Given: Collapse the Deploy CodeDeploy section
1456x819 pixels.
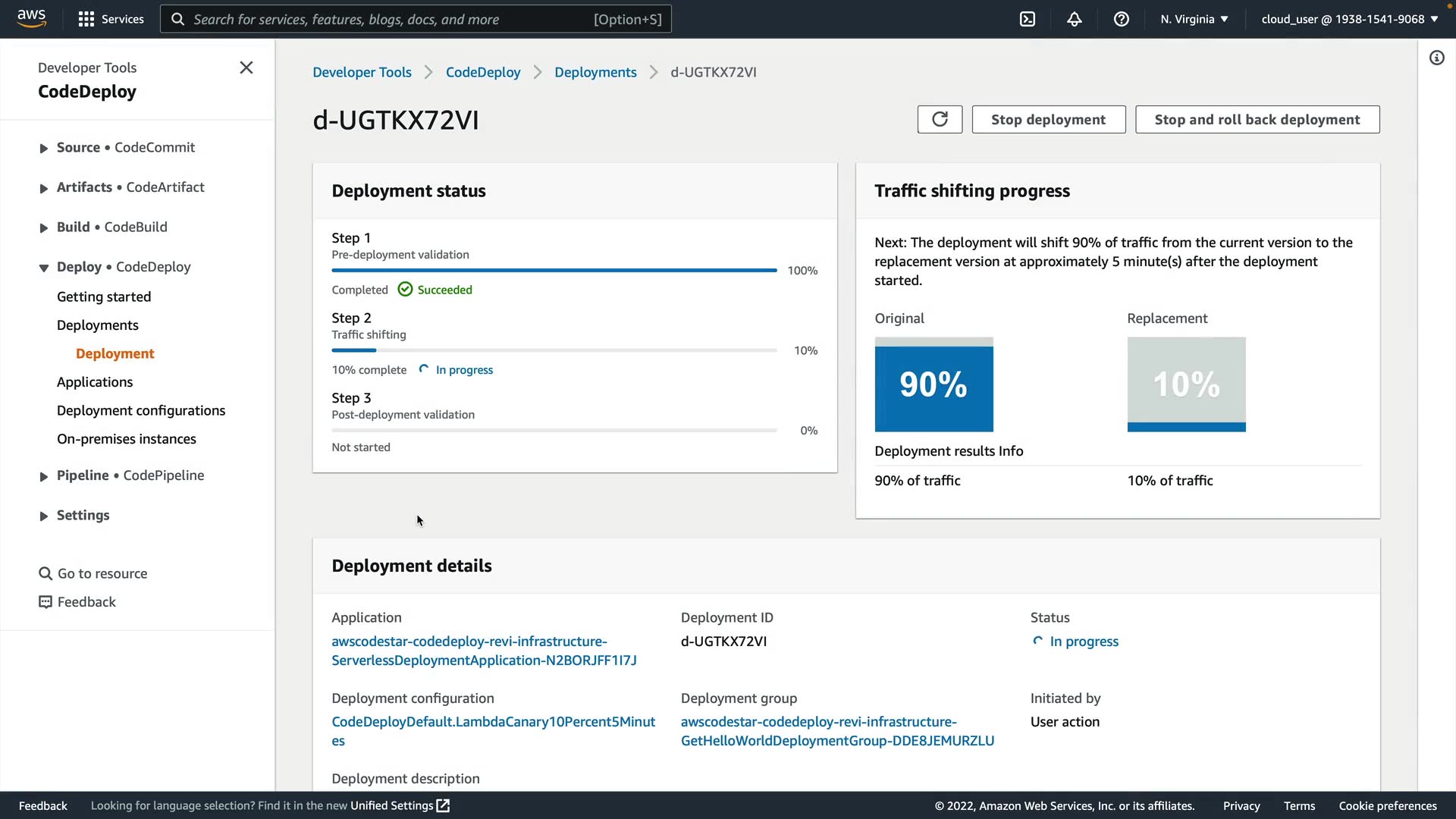Looking at the screenshot, I should [44, 268].
